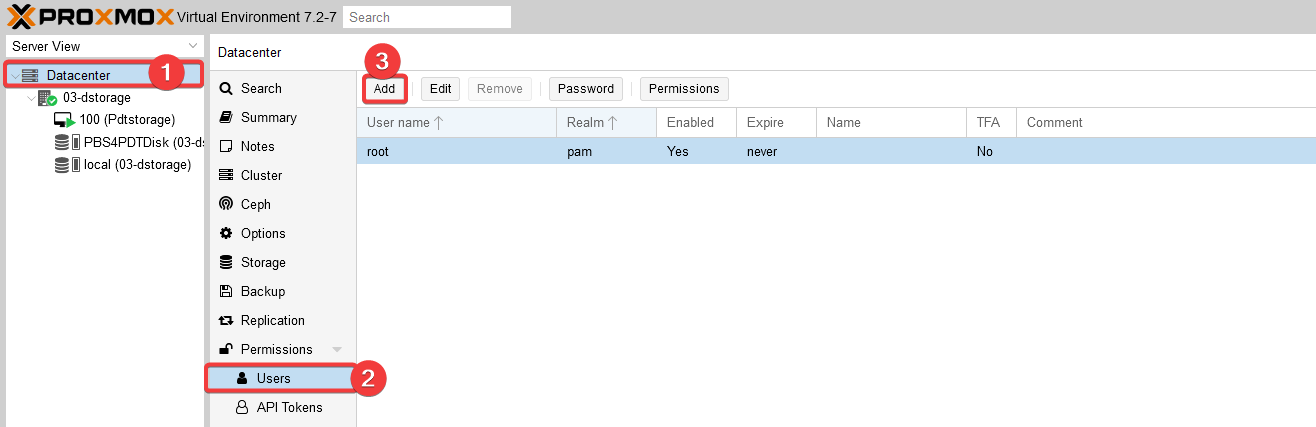Click the Remove button
This screenshot has height=427, width=1316.
coord(500,89)
